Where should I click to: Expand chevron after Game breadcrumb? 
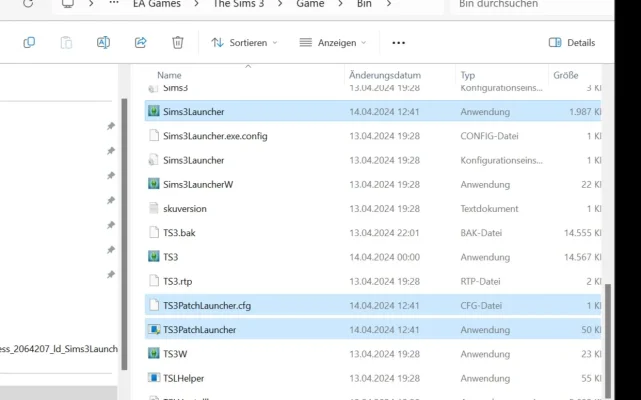click(341, 4)
